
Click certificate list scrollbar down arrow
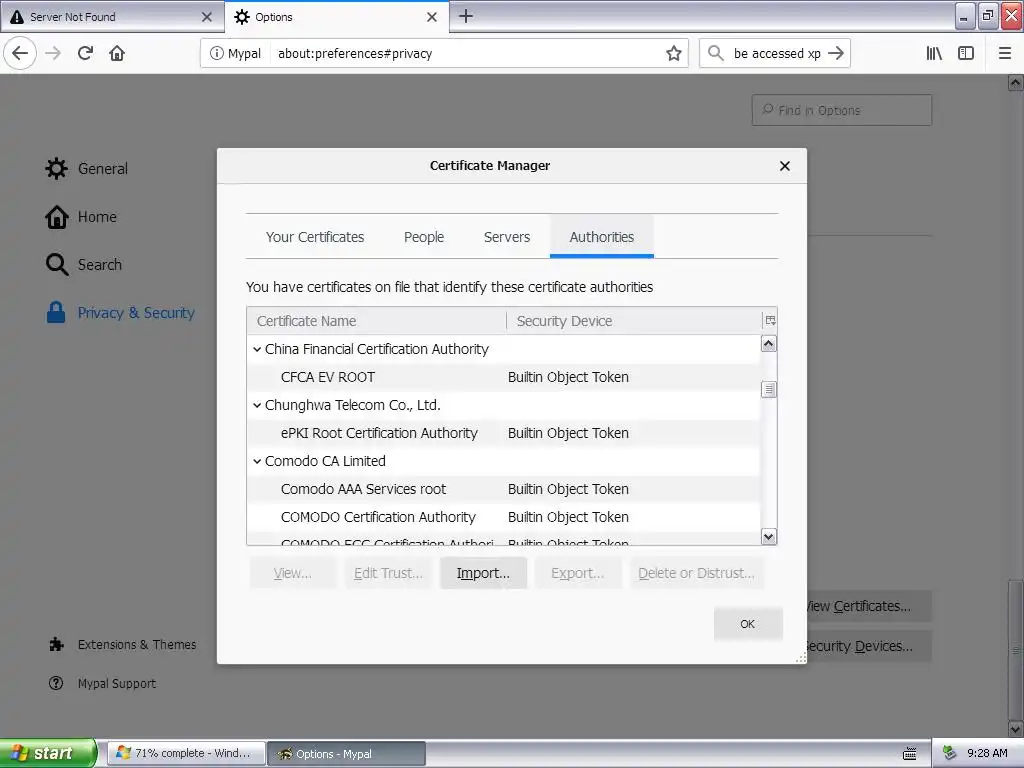click(769, 536)
